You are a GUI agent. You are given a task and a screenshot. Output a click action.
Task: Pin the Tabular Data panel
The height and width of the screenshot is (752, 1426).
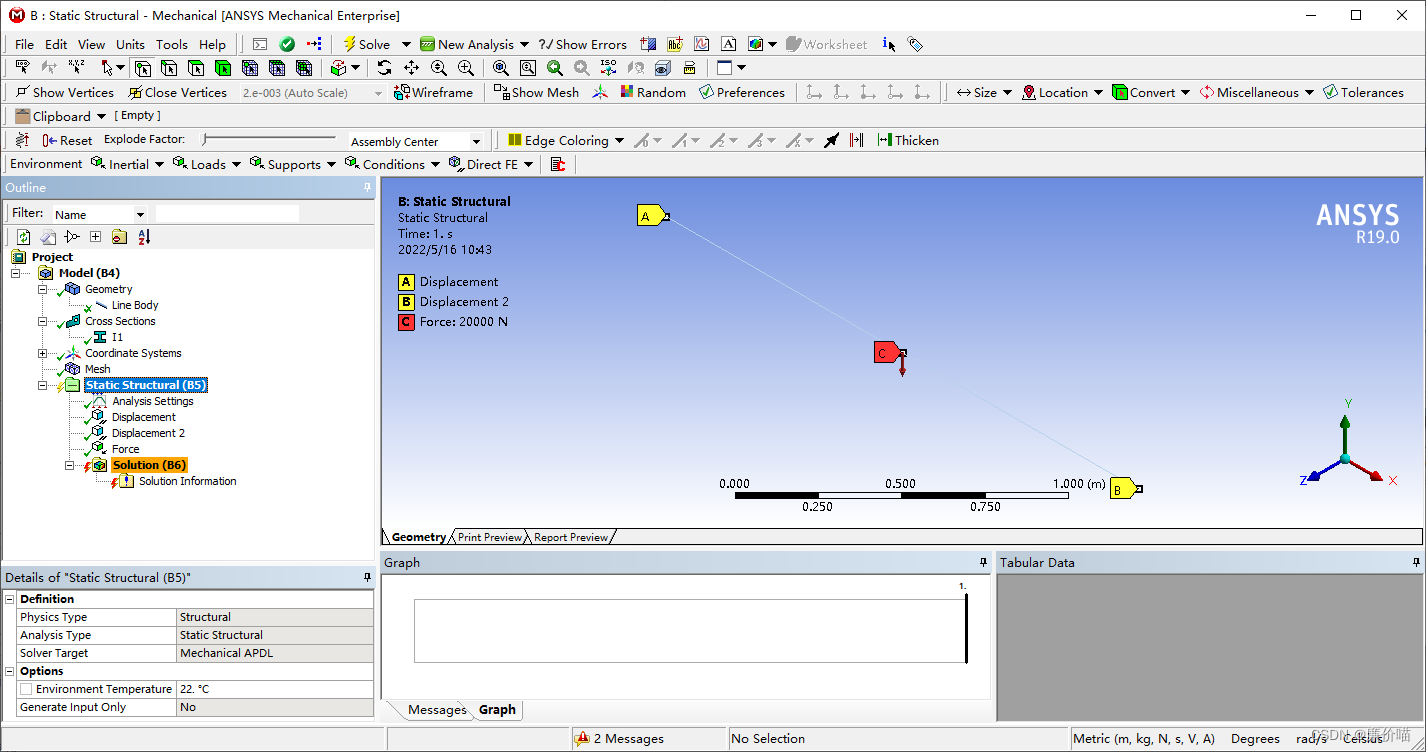pos(1415,562)
